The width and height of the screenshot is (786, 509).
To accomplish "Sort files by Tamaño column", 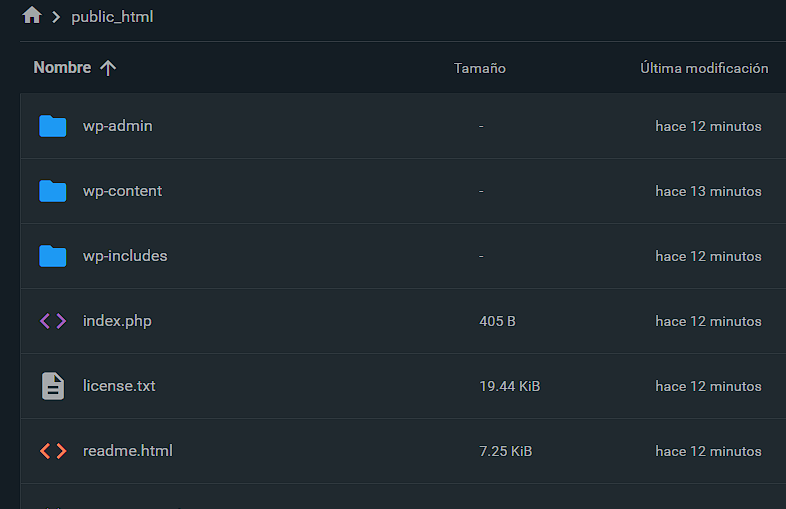I will [480, 68].
